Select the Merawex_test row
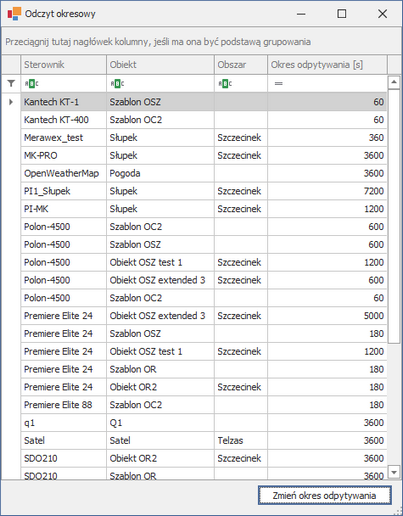The image size is (403, 516). [204, 138]
